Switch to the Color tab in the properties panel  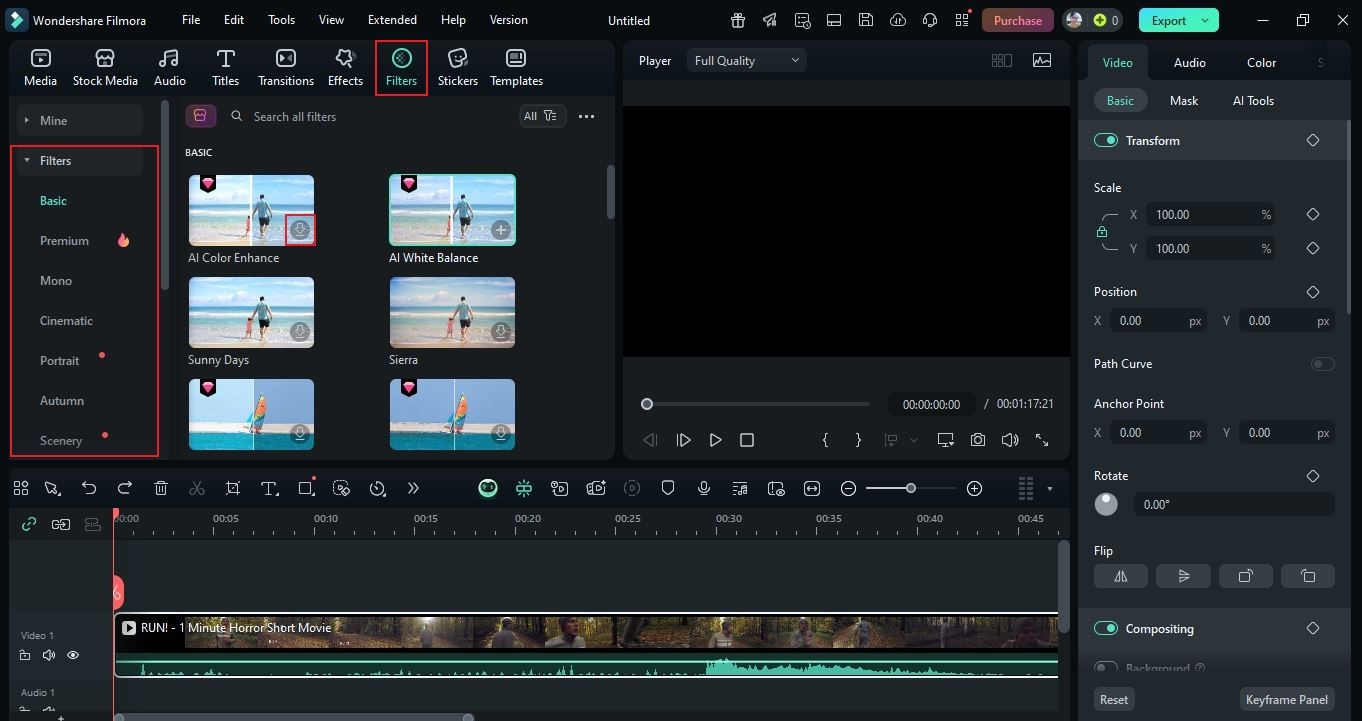tap(1261, 62)
